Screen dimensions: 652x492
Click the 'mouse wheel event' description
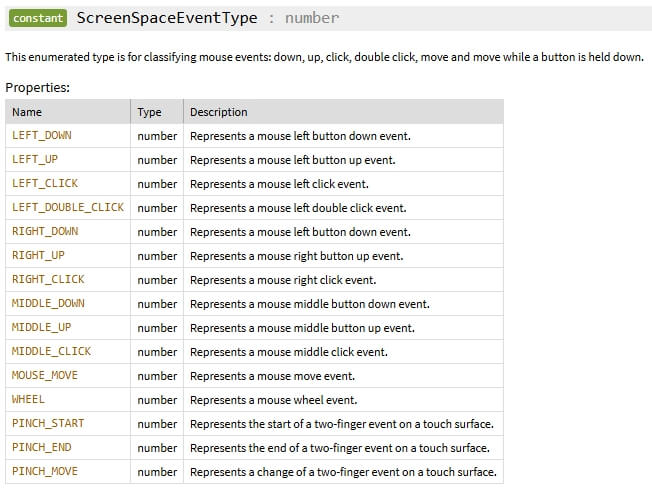[274, 400]
